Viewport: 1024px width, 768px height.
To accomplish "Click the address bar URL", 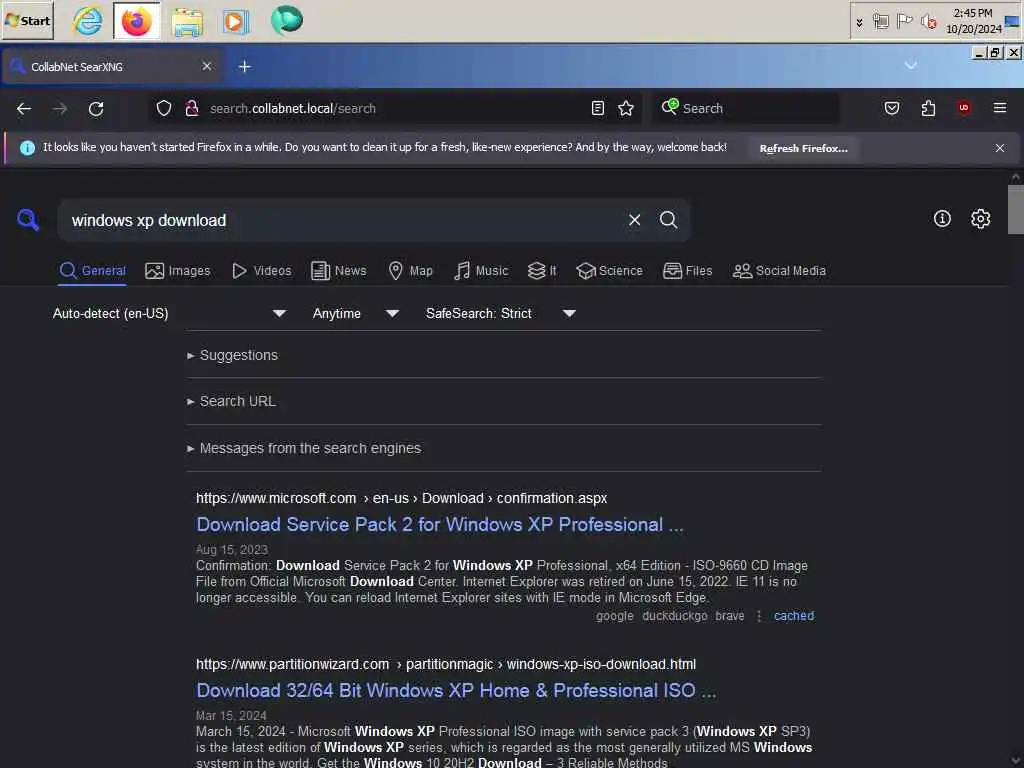I will click(293, 108).
